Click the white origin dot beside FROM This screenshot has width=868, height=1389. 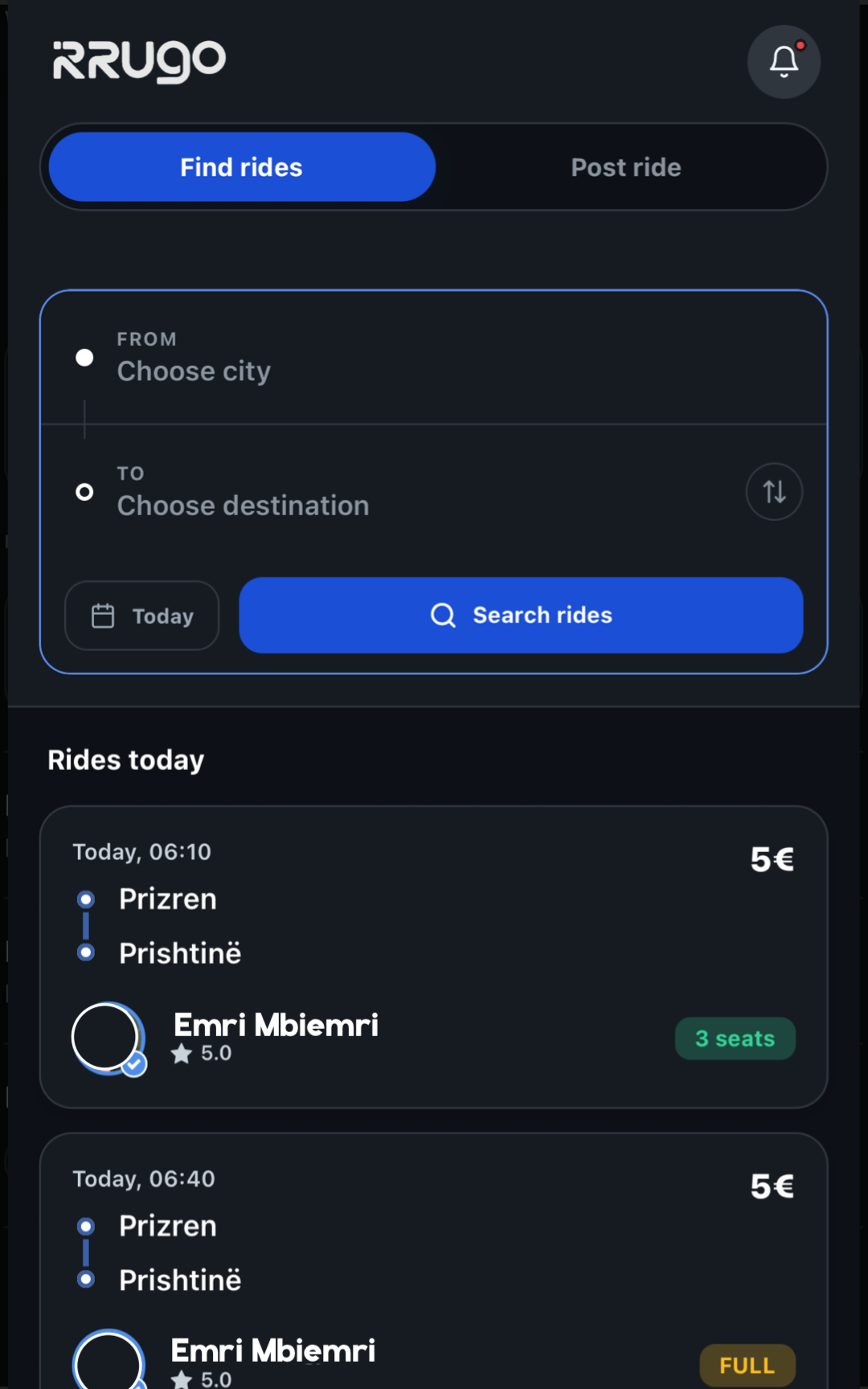pyautogui.click(x=84, y=358)
